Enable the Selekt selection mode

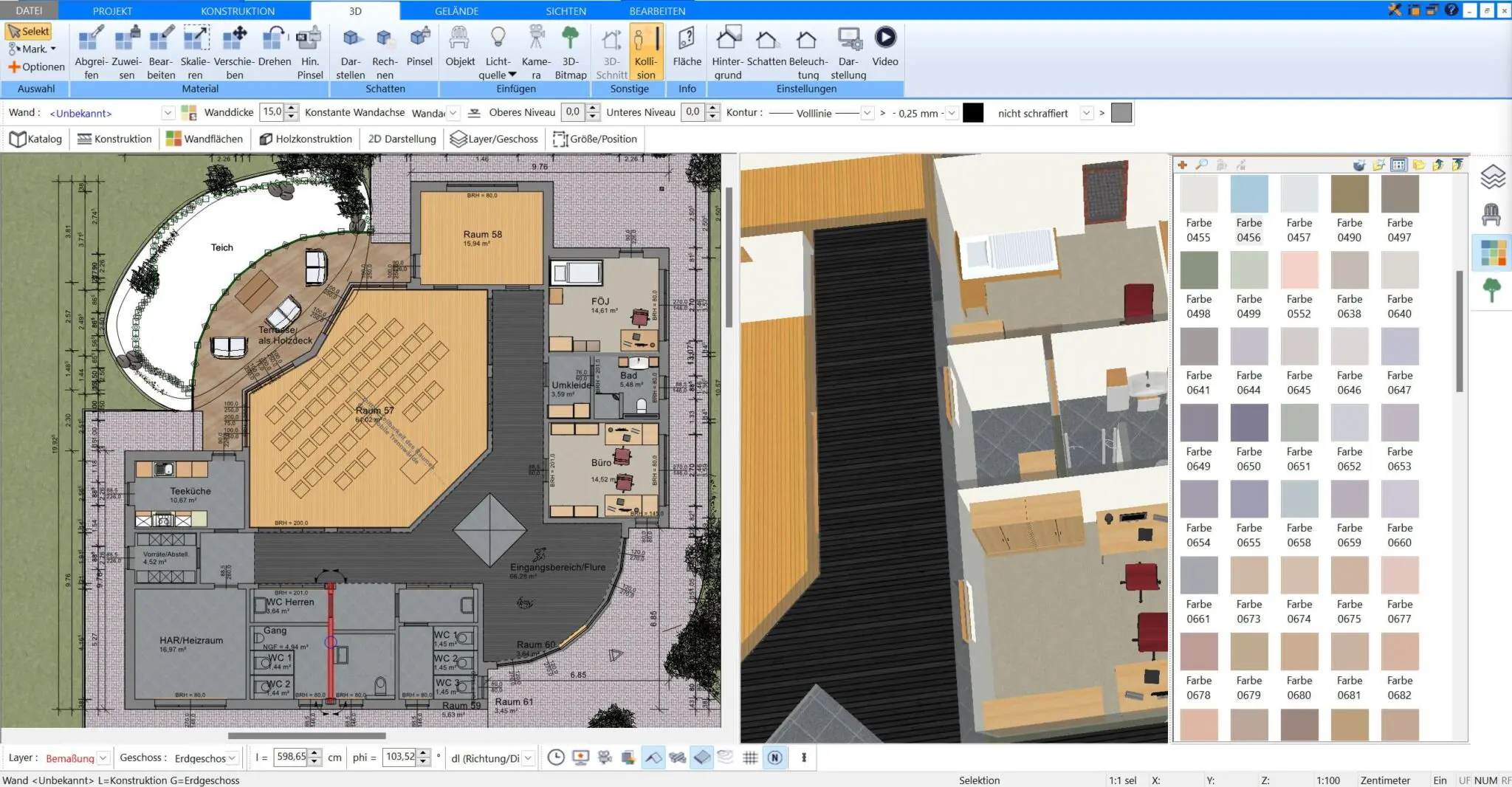pos(30,31)
